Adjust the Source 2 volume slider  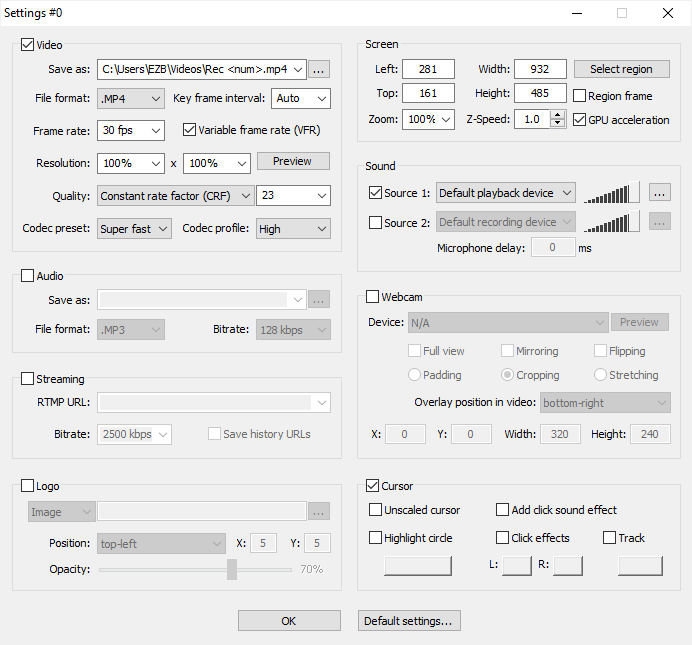pyautogui.click(x=612, y=222)
